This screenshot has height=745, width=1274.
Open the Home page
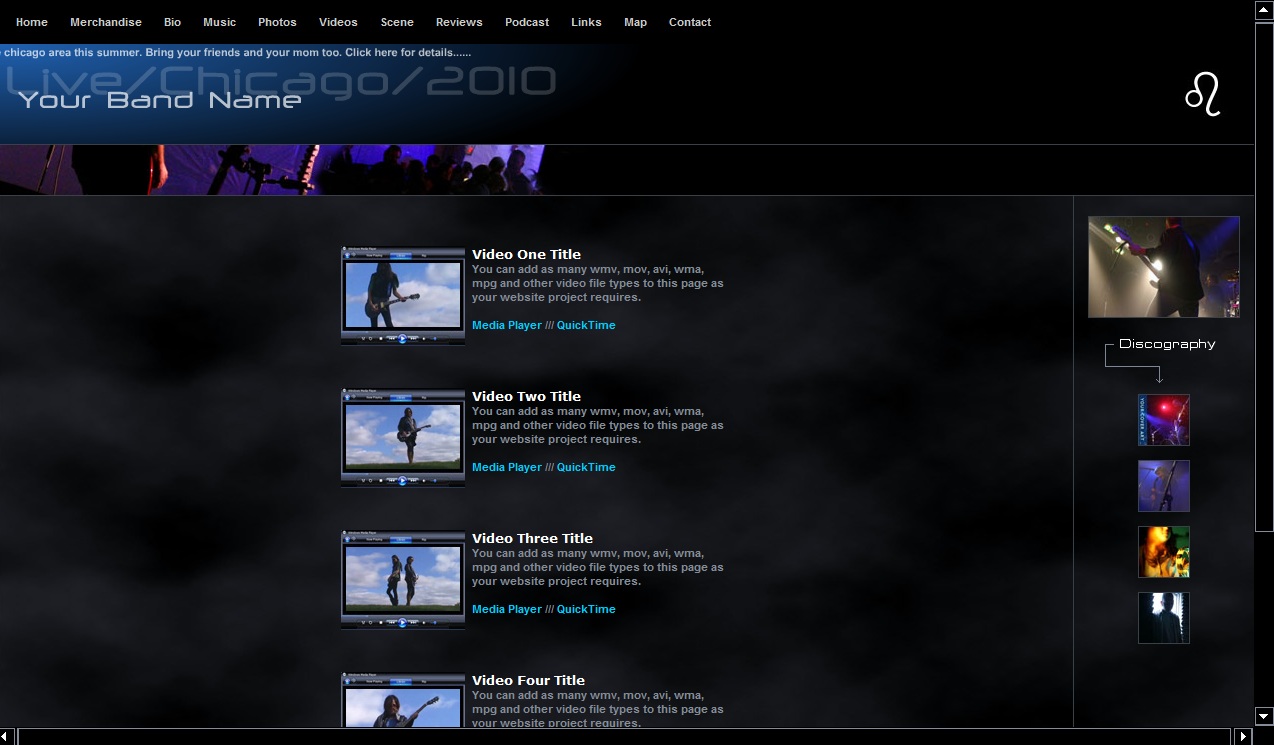tap(32, 22)
